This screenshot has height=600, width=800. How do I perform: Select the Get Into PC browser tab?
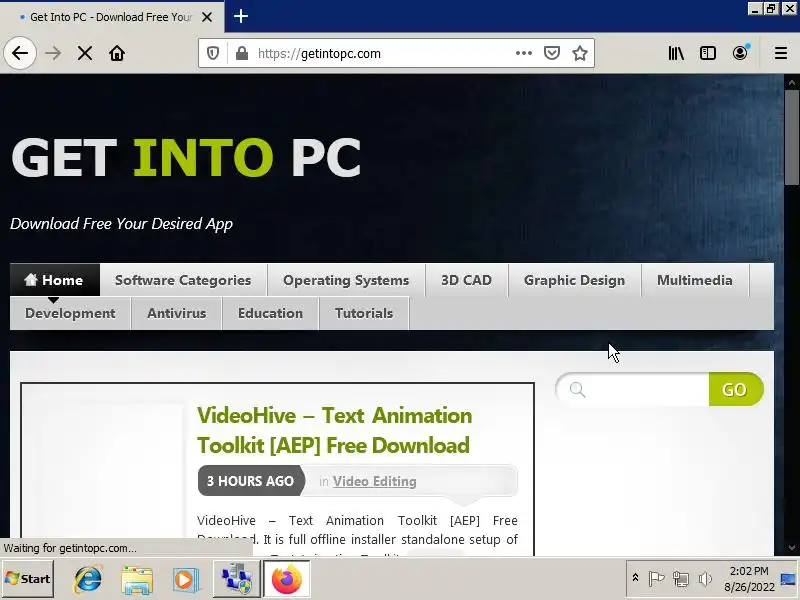click(x=112, y=17)
